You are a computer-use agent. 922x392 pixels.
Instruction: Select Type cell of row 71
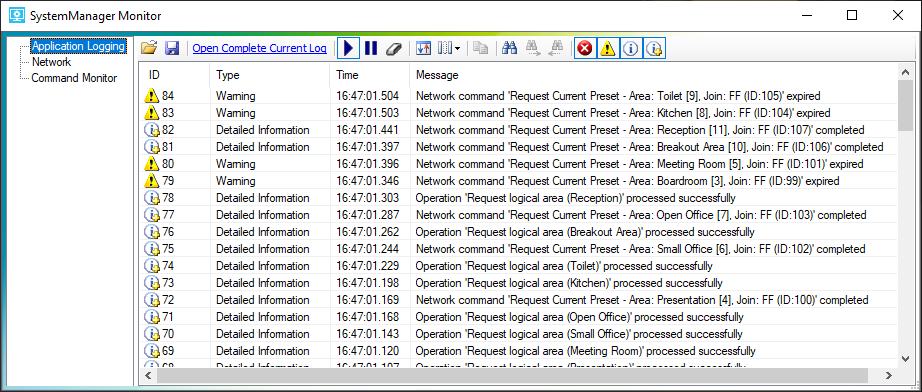pos(262,317)
